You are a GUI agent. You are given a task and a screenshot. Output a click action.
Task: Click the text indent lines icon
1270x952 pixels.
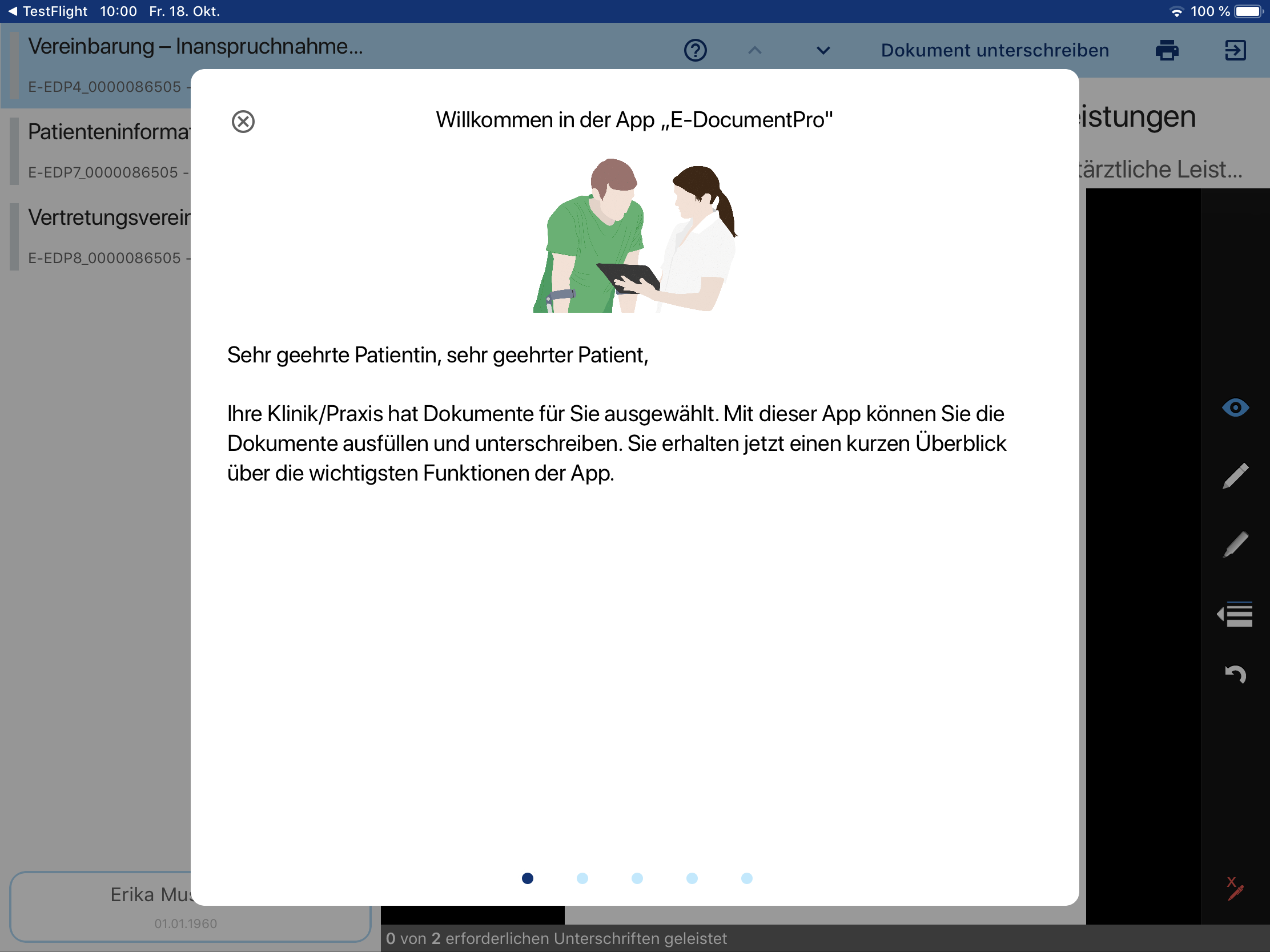(1235, 615)
